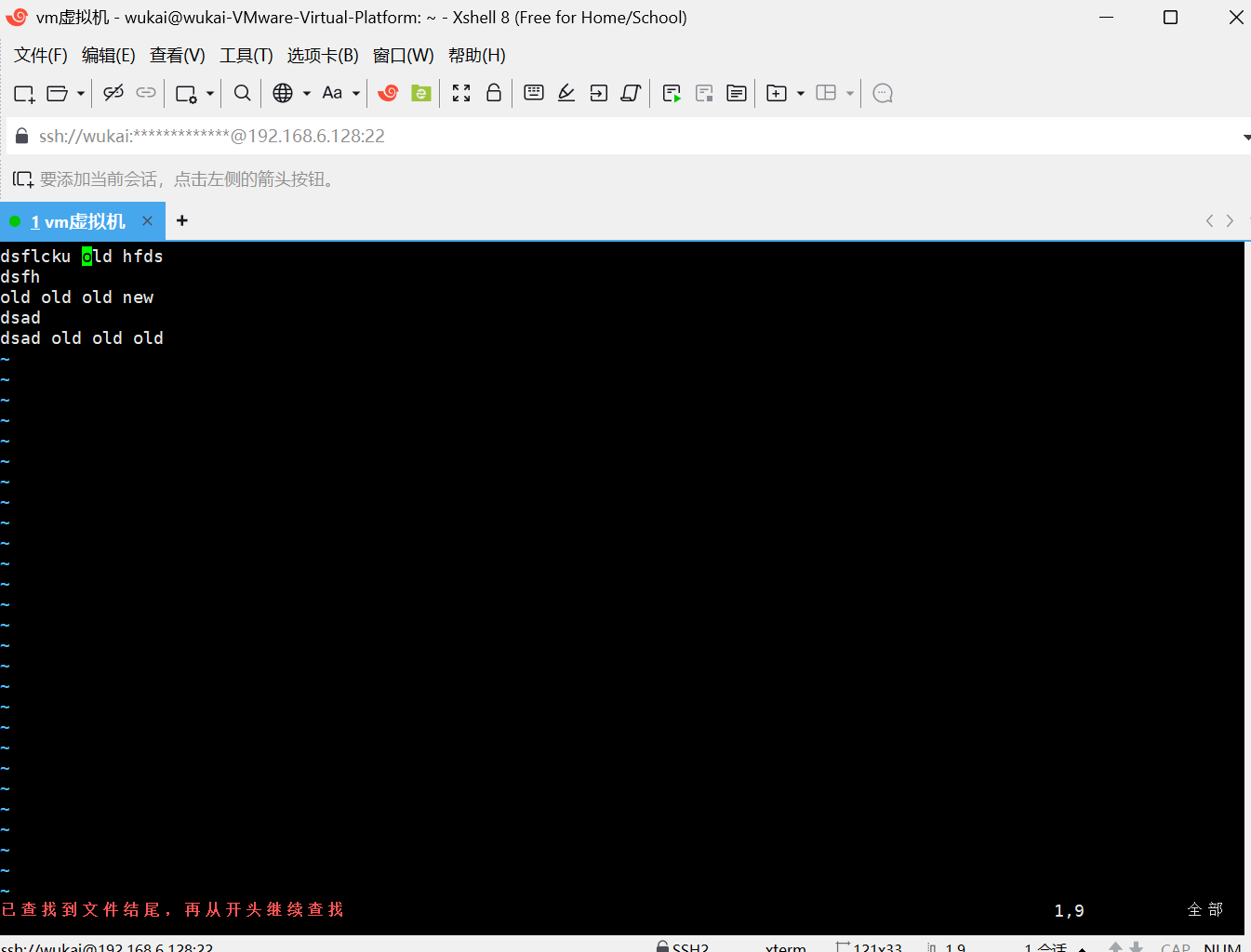Click the Open session folder icon

pyautogui.click(x=57, y=93)
